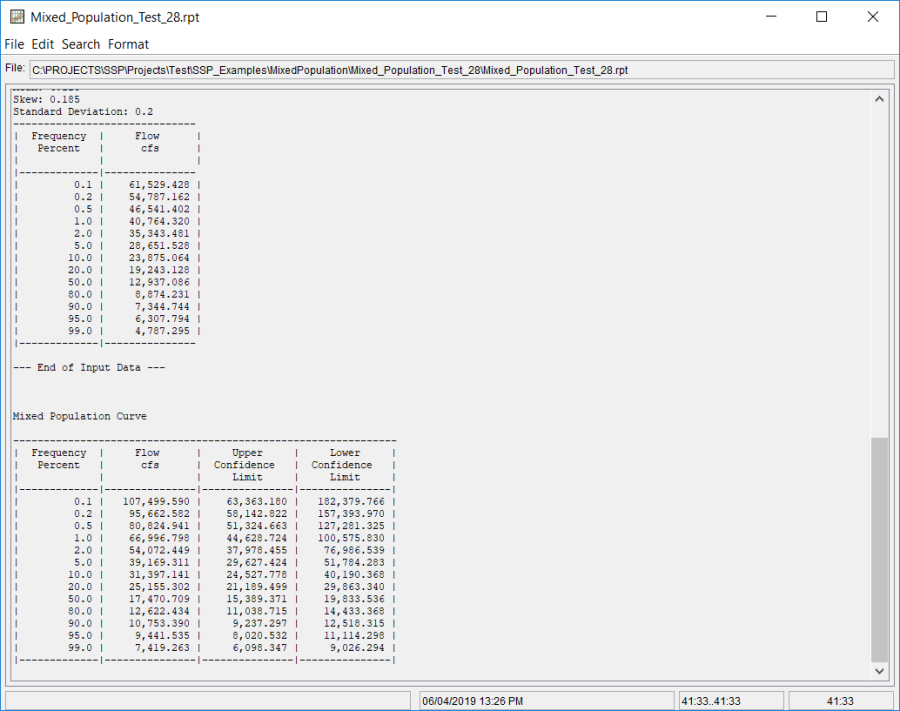Click the rightmost status bar cursor position 41:33
This screenshot has height=711, width=900.
point(840,701)
